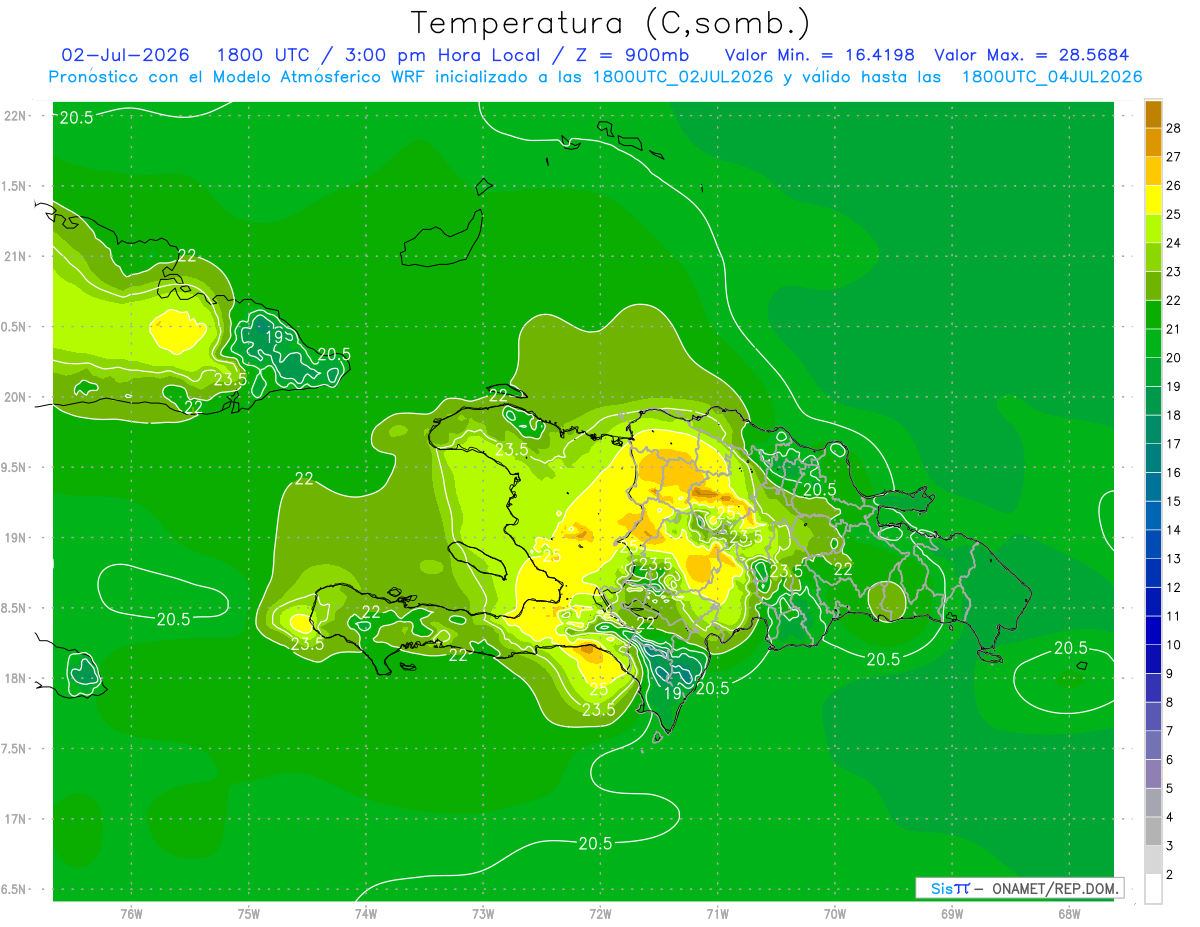Click the "Valor Min. = 16.4198" text
Screen dimensions: 1200x927
click(819, 55)
